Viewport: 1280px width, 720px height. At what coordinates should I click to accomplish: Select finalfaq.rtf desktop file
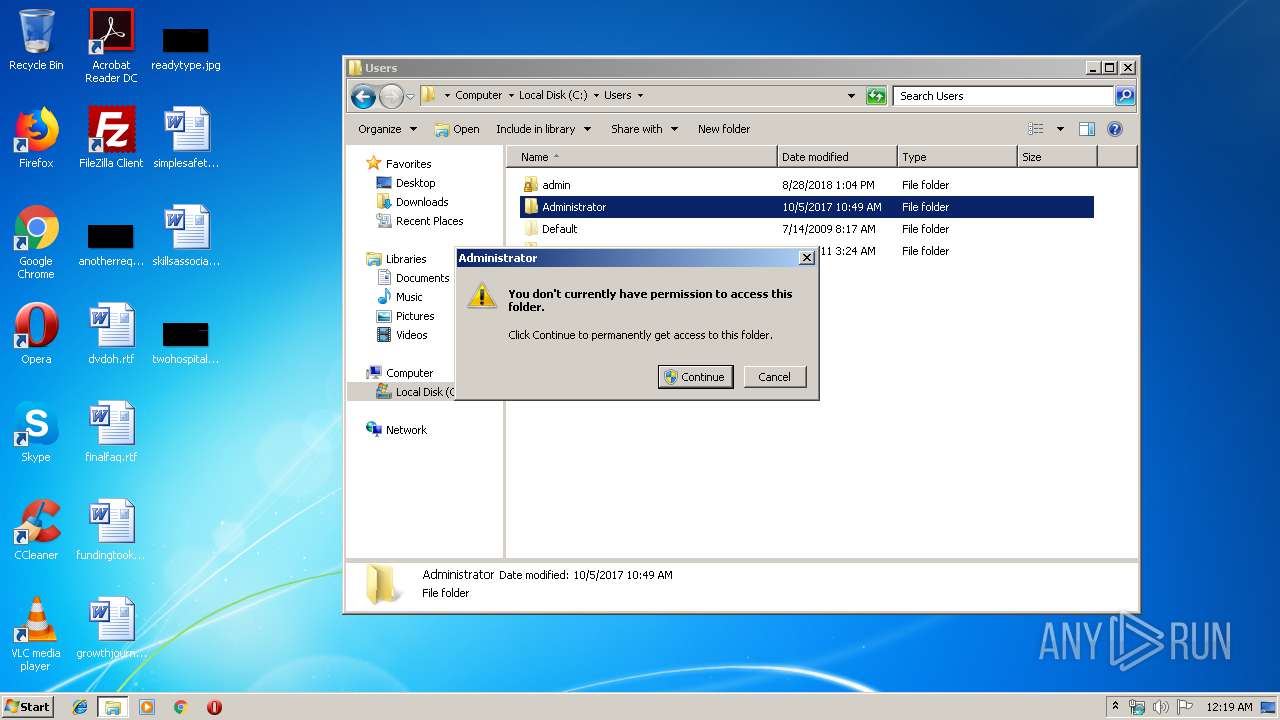111,432
